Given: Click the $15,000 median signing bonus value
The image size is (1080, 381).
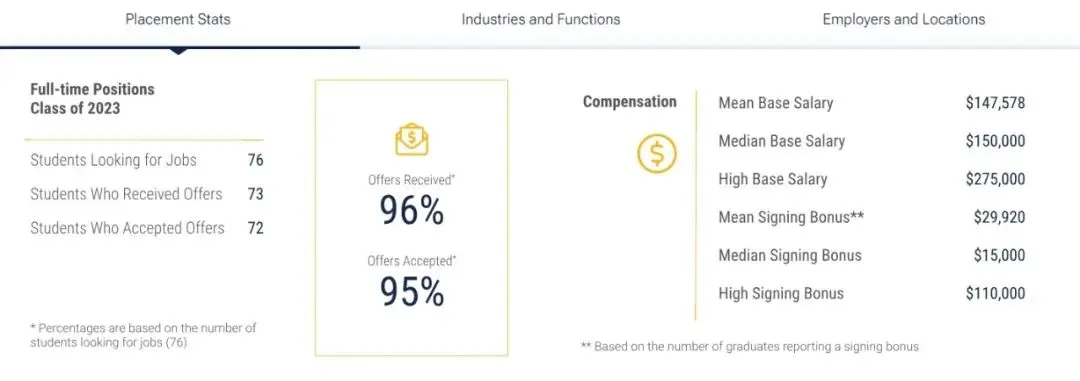Looking at the screenshot, I should pos(999,256).
